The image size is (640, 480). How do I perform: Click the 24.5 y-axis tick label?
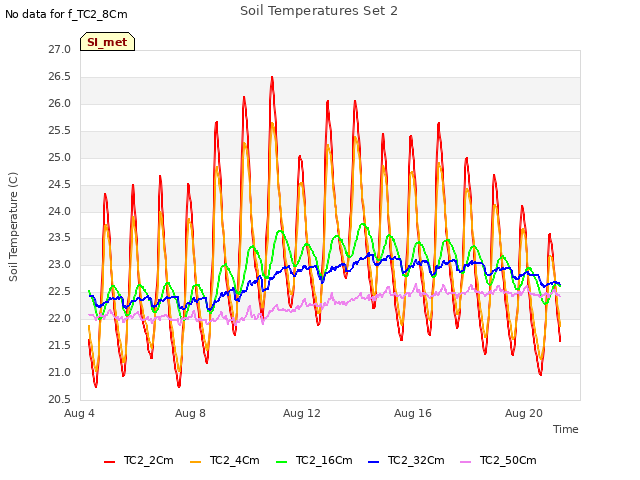pos(60,184)
